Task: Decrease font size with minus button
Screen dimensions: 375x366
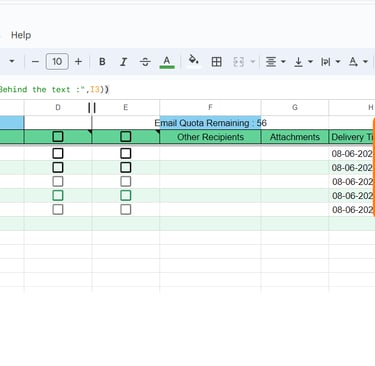Action: 35,62
